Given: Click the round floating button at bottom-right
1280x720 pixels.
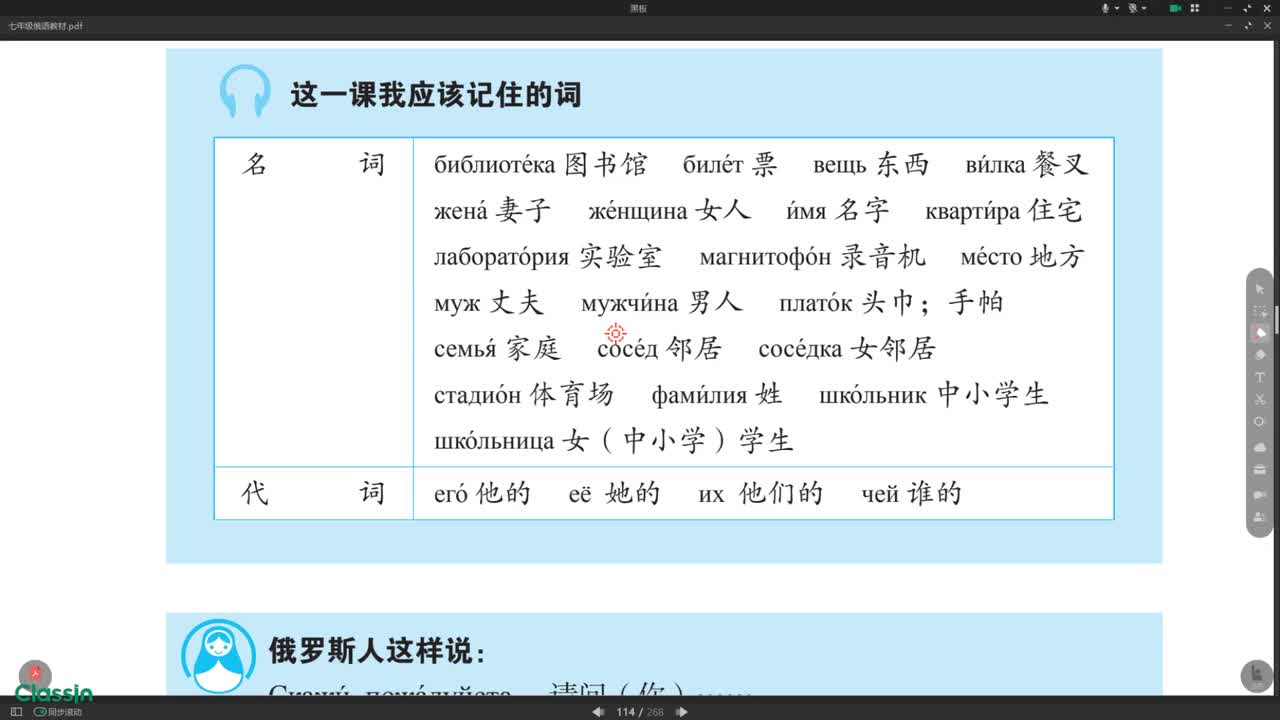Looking at the screenshot, I should click(x=1256, y=675).
